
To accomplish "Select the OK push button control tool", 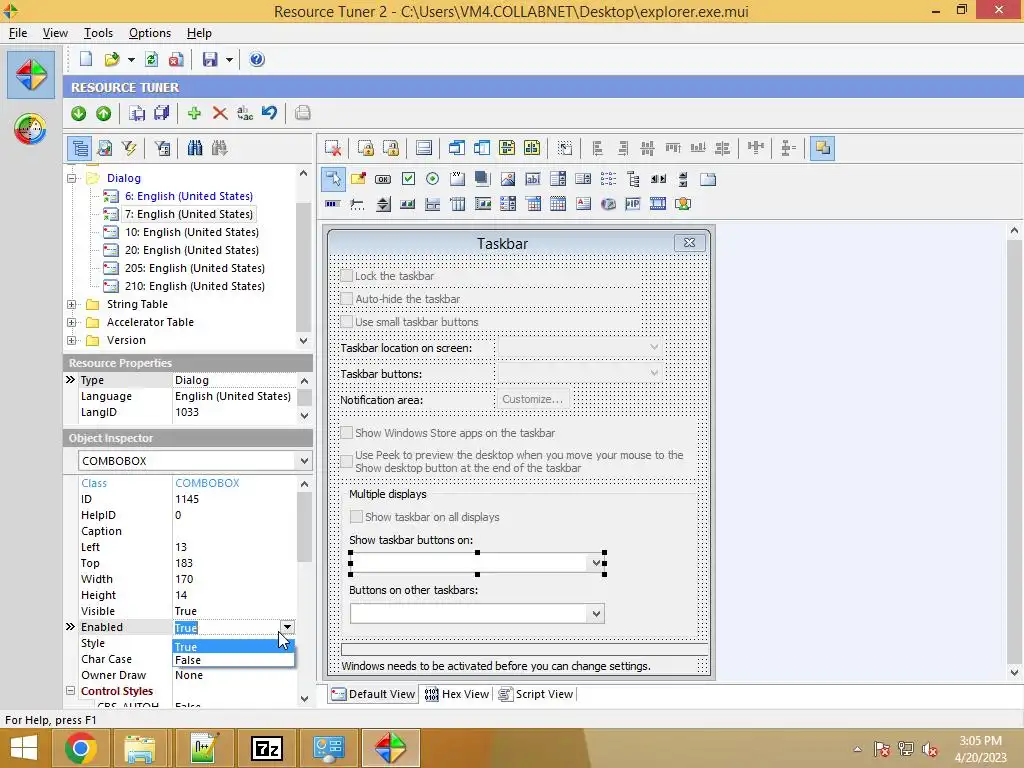I will 383,179.
